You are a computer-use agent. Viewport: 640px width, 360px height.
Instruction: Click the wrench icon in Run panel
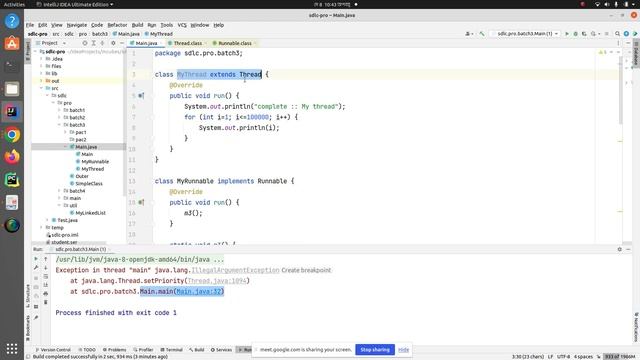coord(36,268)
